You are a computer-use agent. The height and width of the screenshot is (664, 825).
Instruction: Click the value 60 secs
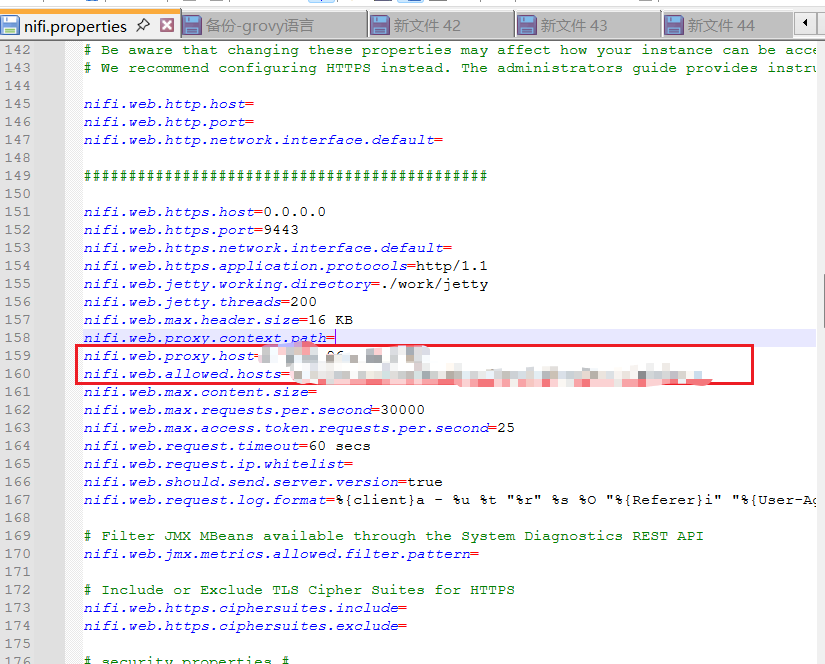click(339, 446)
